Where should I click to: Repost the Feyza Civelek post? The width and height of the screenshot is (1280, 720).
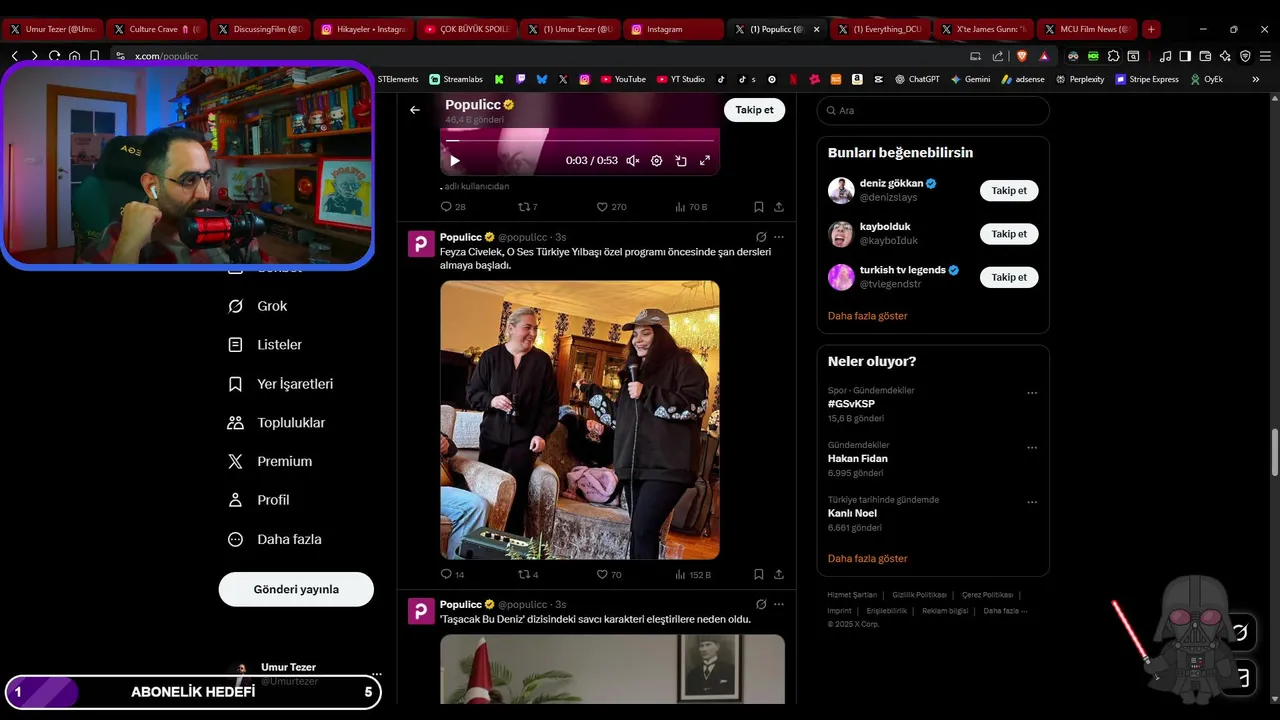click(x=528, y=575)
